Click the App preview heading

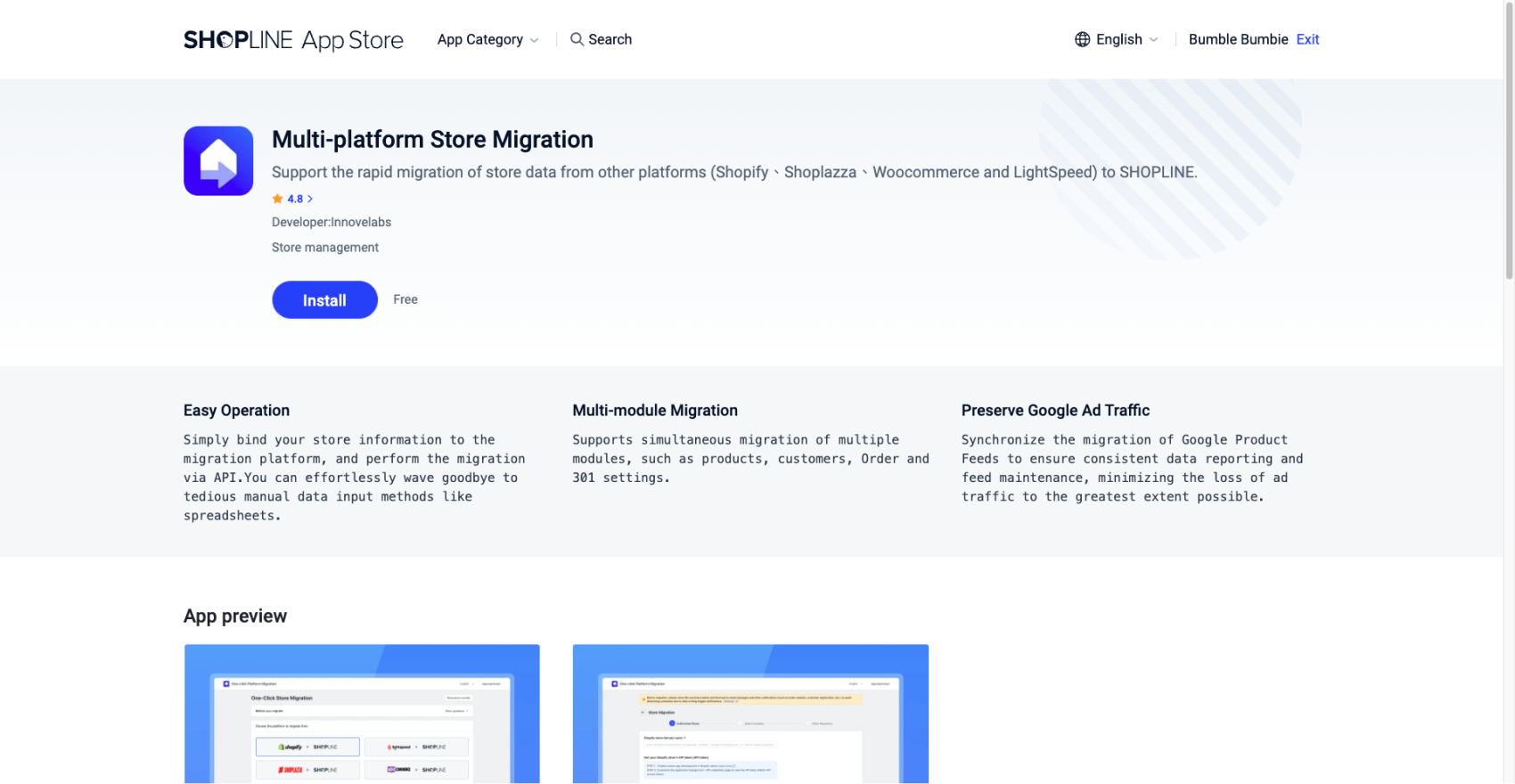(235, 616)
